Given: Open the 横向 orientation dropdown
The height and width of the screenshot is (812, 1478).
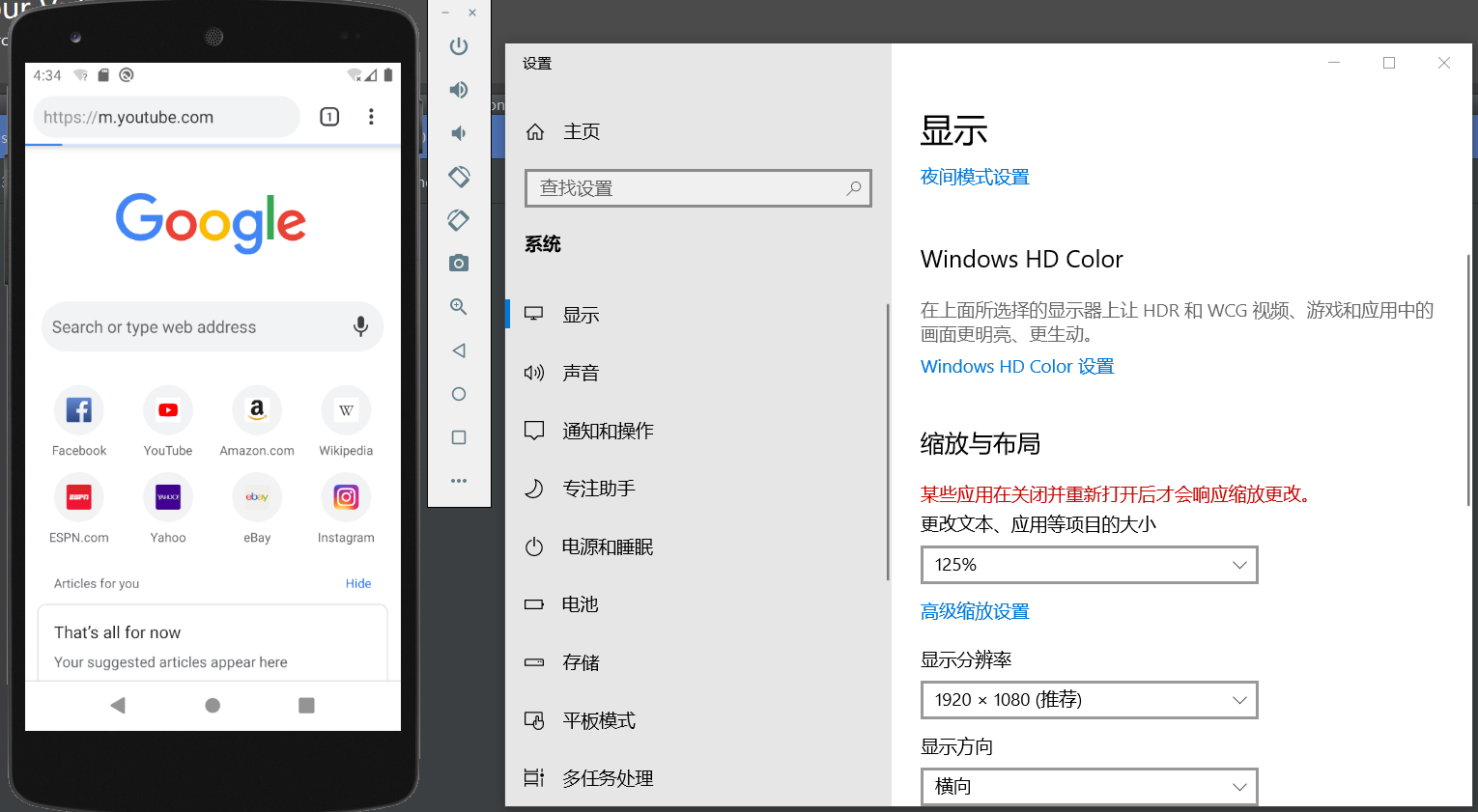Looking at the screenshot, I should pos(1089,787).
